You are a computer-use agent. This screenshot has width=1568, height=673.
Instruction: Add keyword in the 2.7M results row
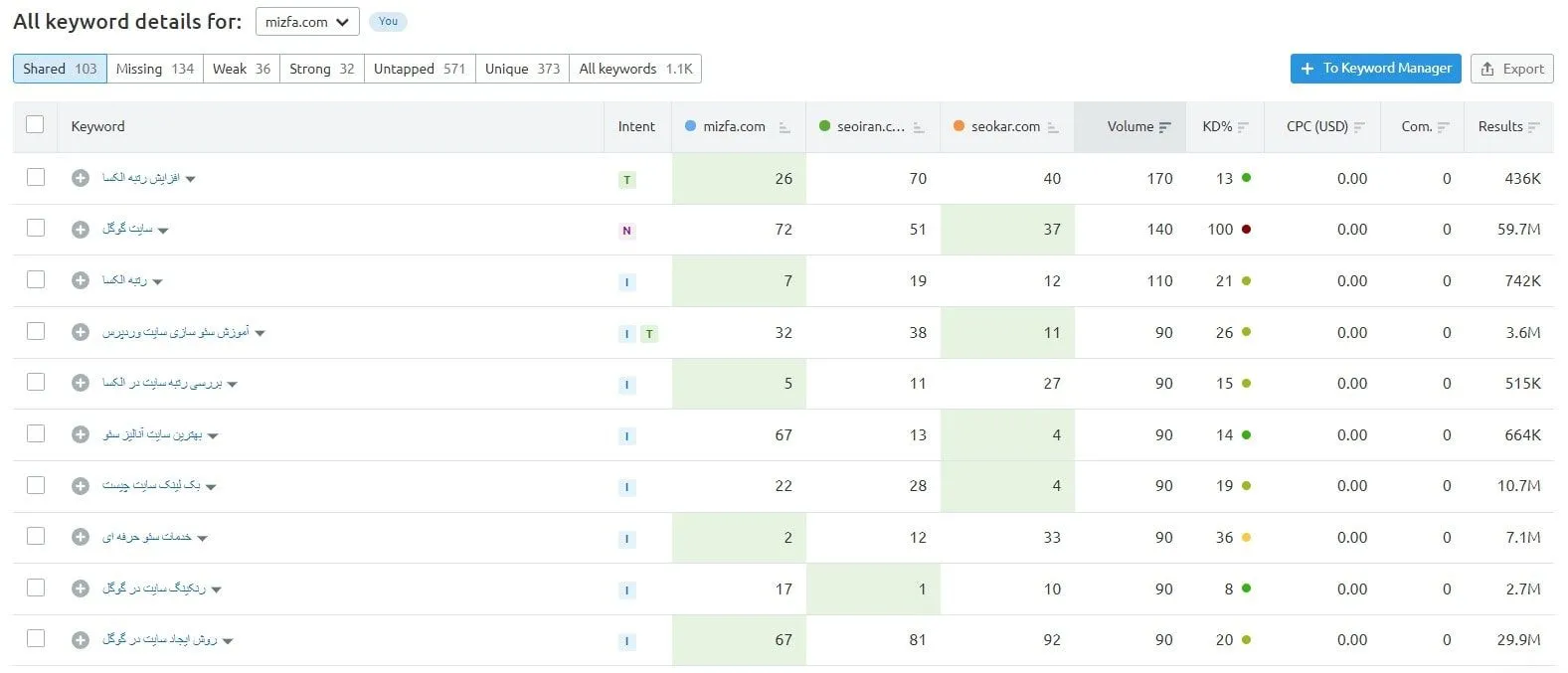(x=81, y=589)
